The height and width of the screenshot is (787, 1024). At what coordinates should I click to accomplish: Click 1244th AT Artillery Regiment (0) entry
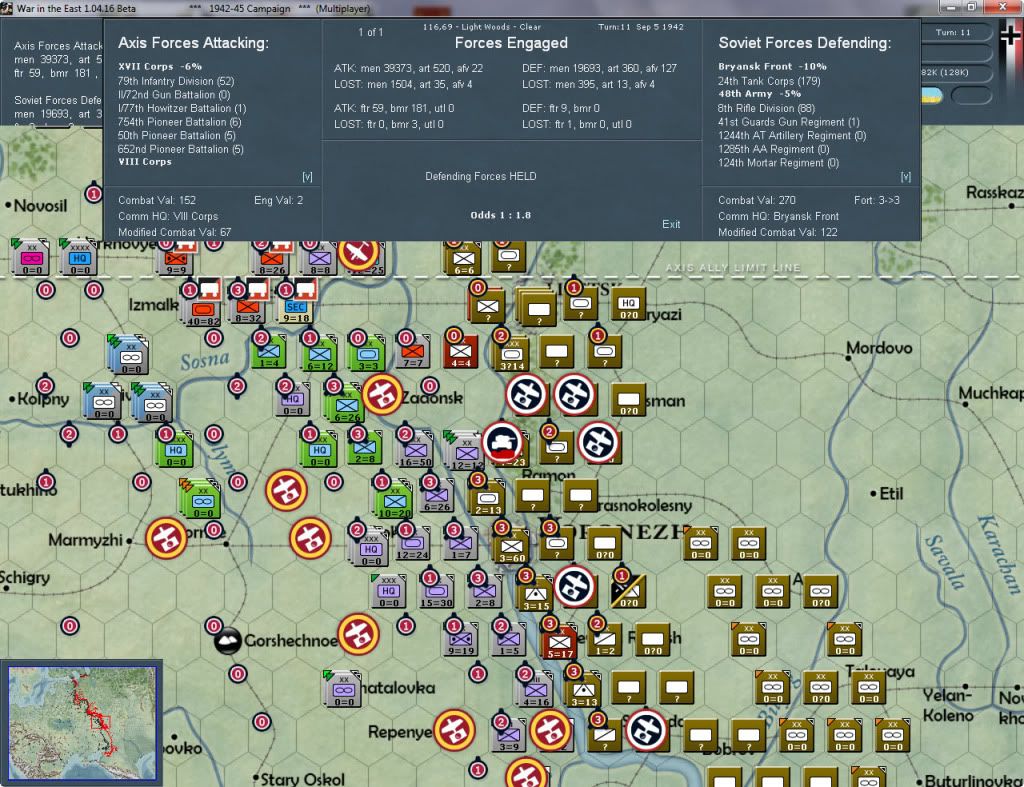point(792,136)
